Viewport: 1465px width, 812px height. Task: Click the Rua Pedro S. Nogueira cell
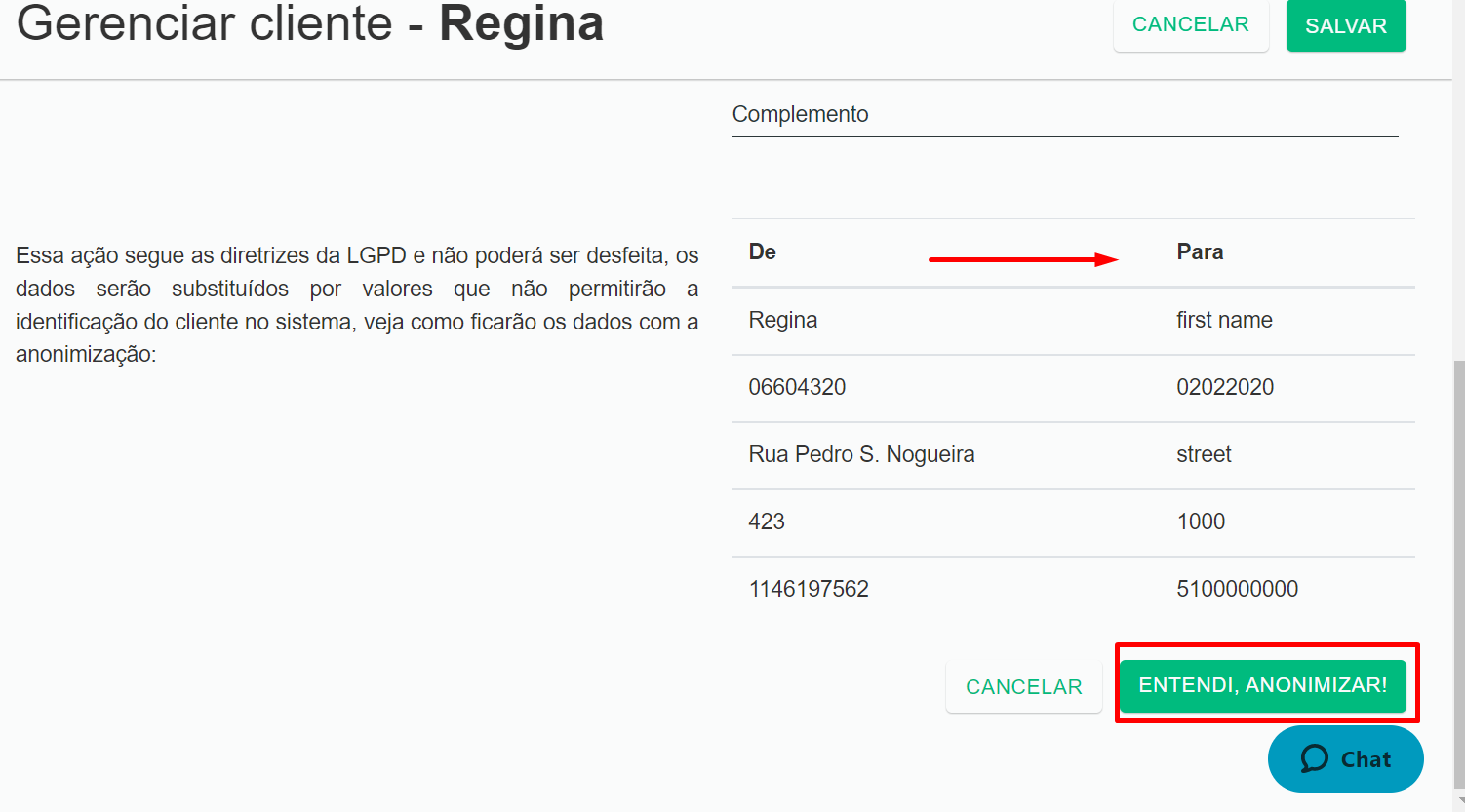tap(861, 454)
